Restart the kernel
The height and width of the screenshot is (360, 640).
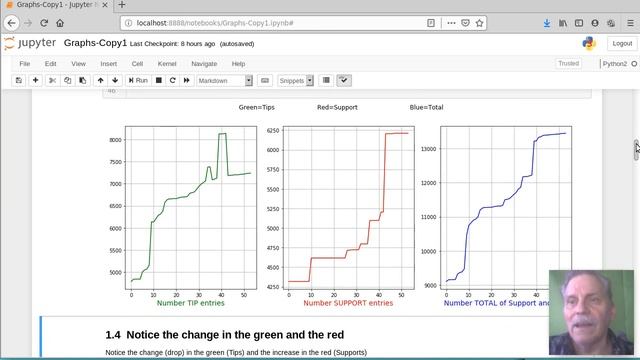(x=173, y=80)
